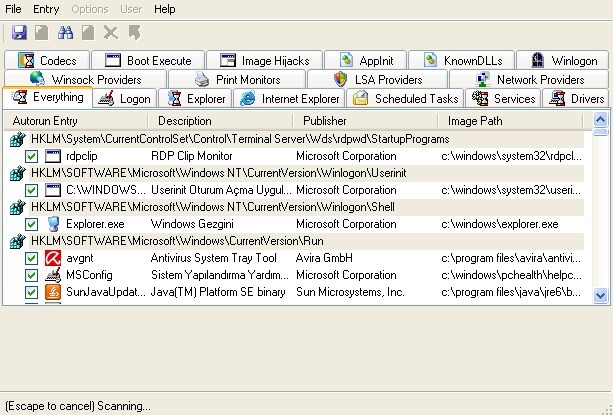
Task: Select 'Sun Microsystems, Inc.' publisher cell
Action: 350,292
